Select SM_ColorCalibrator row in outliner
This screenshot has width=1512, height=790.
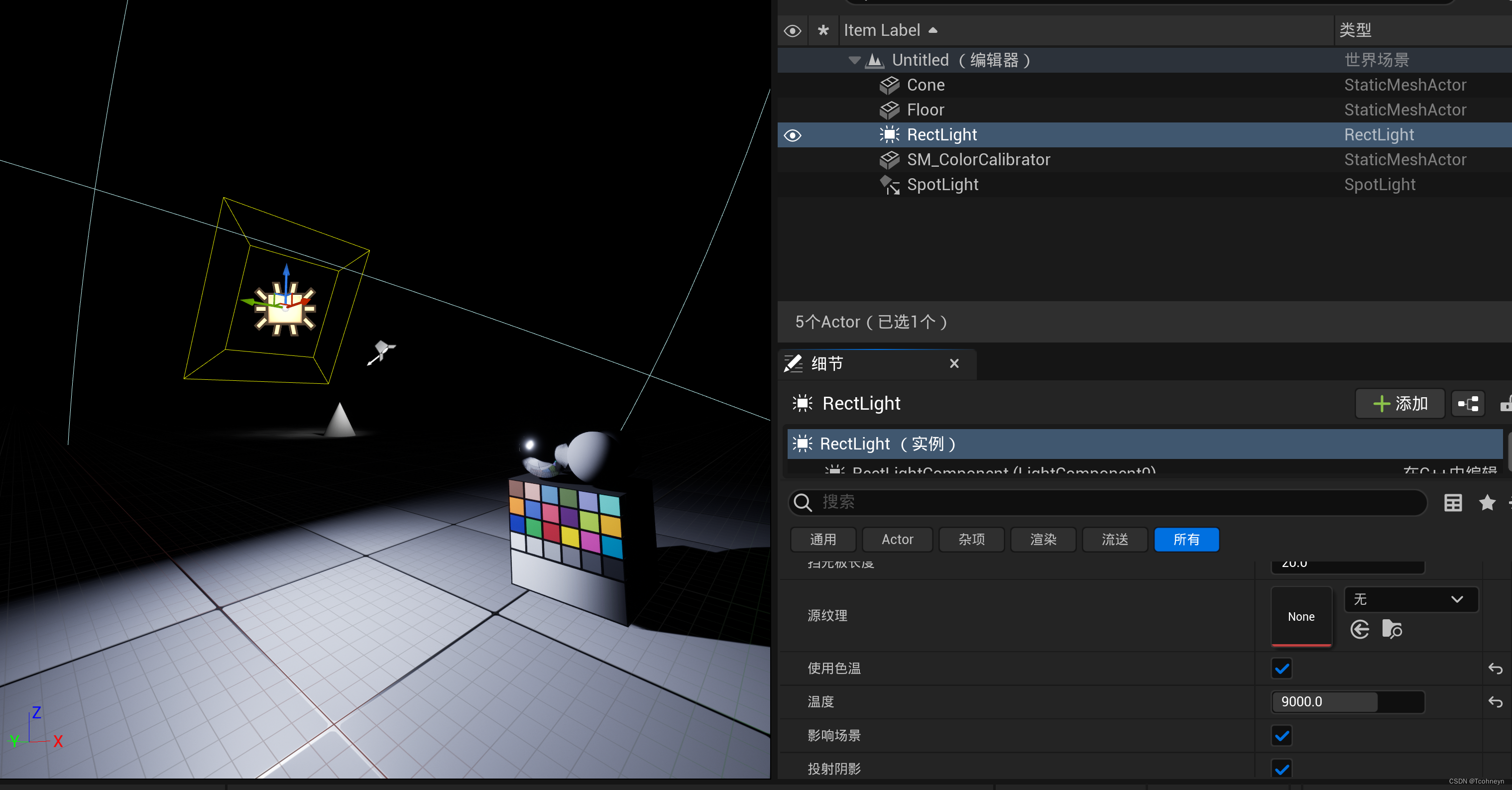pos(1144,160)
